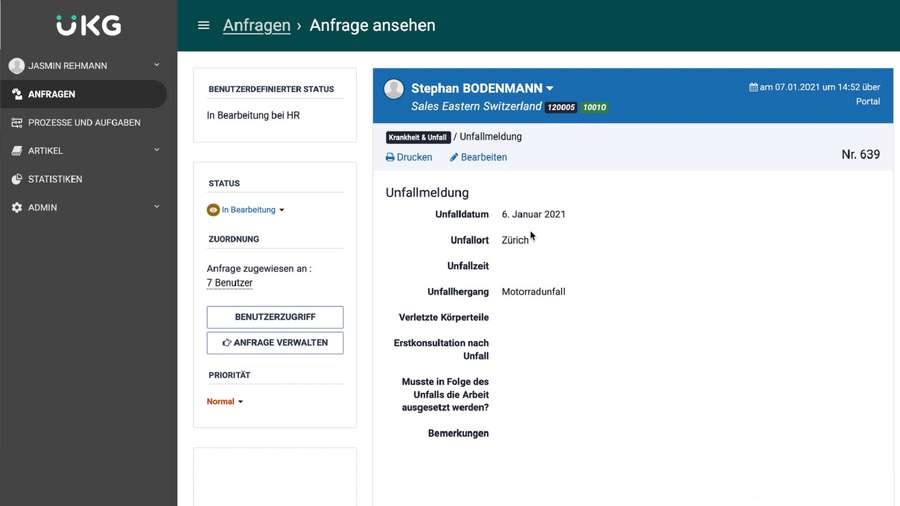Click Stephan Bodenmann's avatar picture
Viewport: 900px width, 506px height.
pyautogui.click(x=394, y=90)
